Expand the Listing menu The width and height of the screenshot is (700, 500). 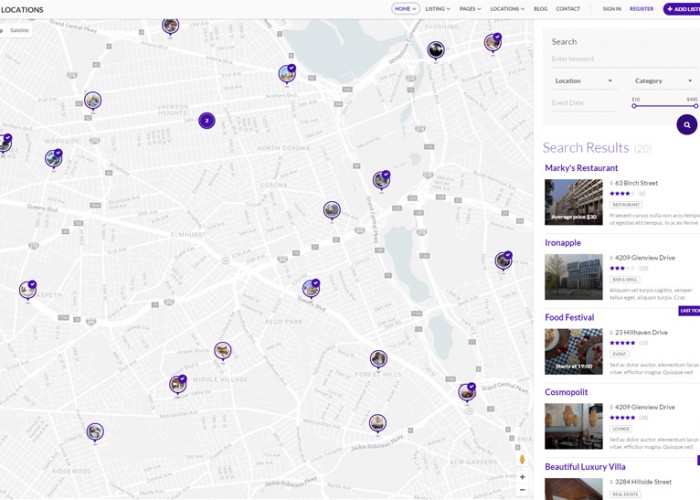coord(438,8)
